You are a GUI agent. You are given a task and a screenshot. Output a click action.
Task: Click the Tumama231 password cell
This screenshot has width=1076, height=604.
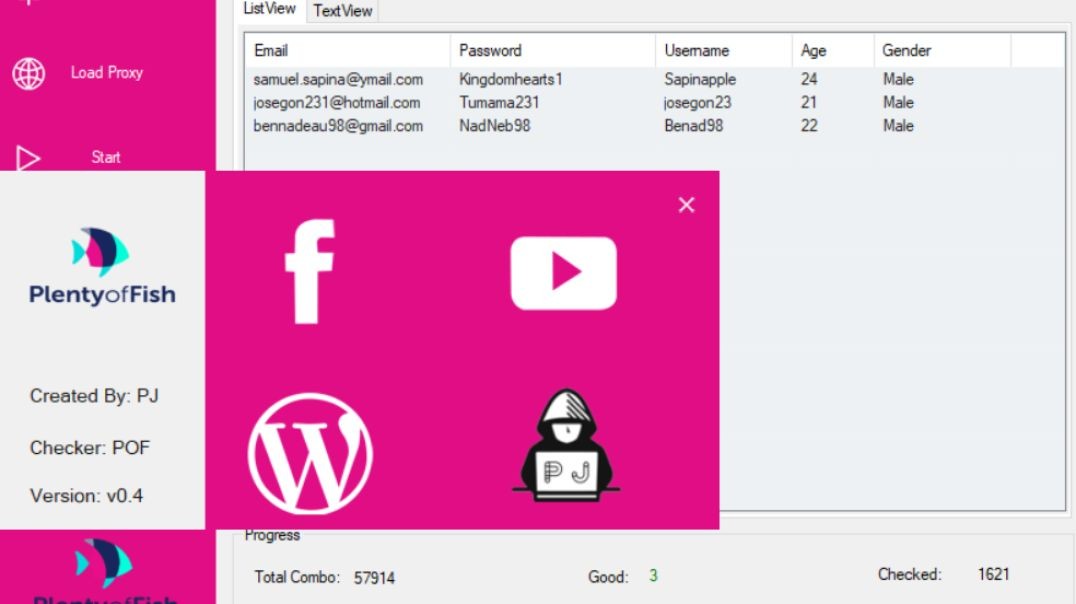(499, 102)
